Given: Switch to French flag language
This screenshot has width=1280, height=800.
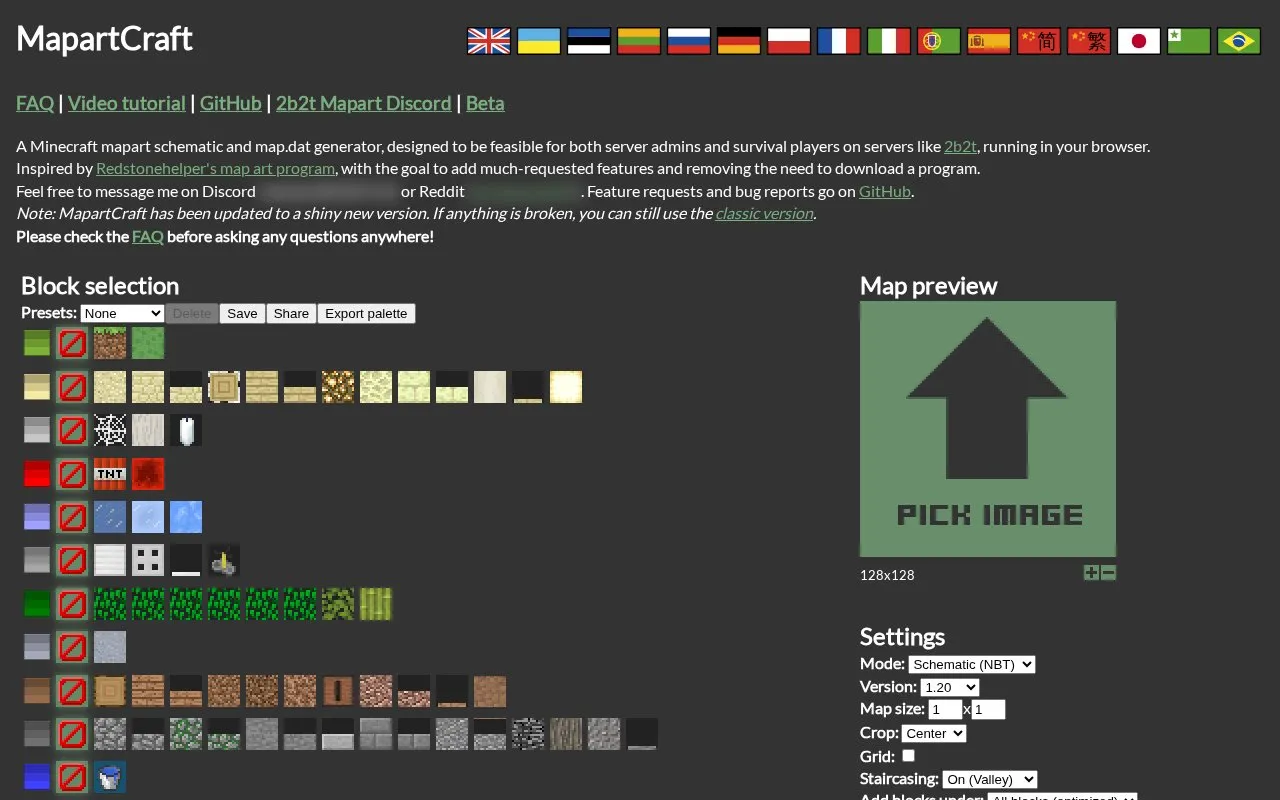Looking at the screenshot, I should tap(839, 41).
